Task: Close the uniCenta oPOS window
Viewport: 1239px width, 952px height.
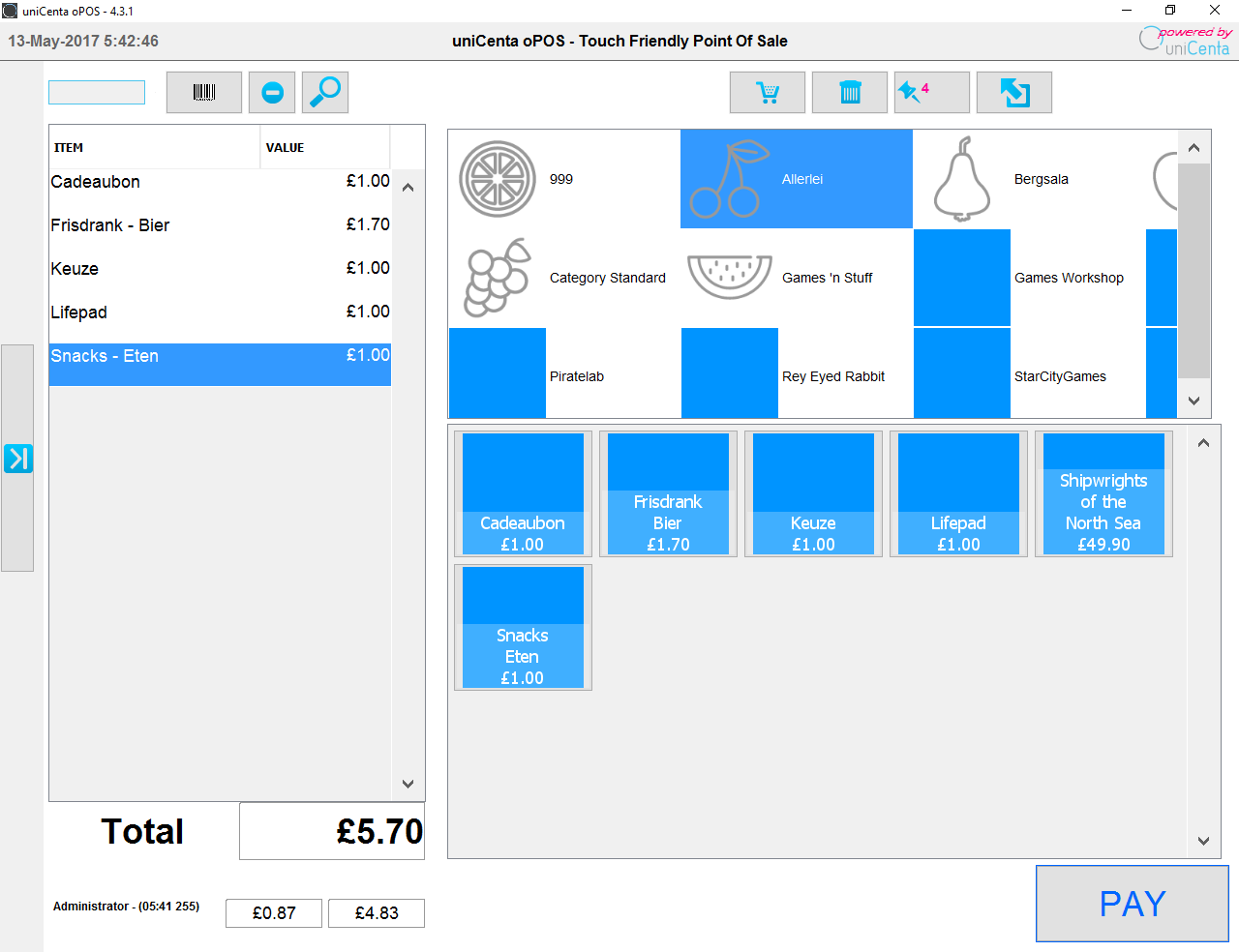Action: 1215,11
